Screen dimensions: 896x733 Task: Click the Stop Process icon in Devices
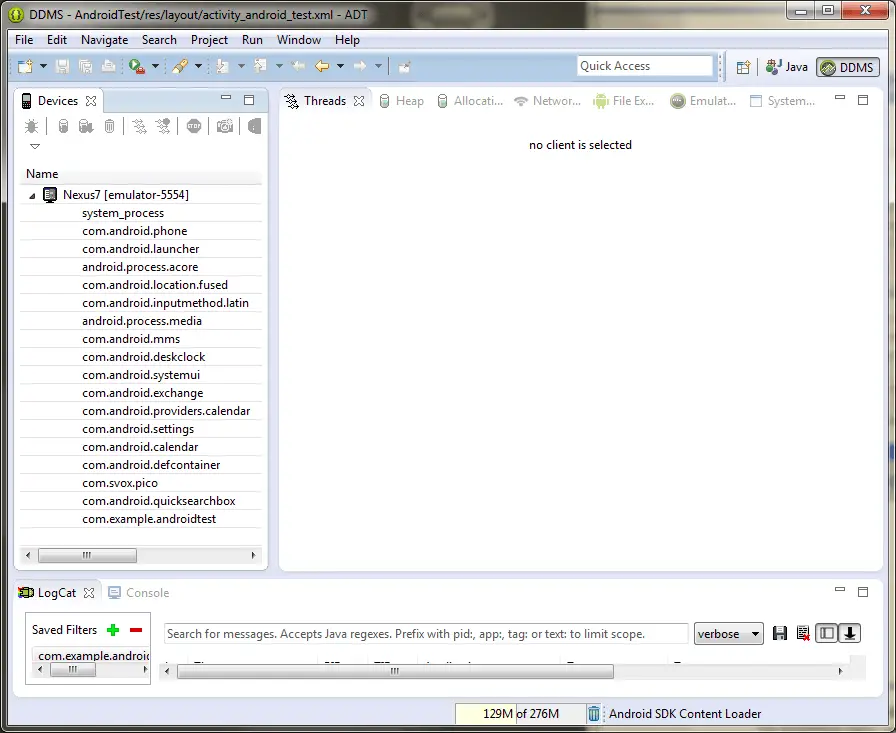coord(194,126)
